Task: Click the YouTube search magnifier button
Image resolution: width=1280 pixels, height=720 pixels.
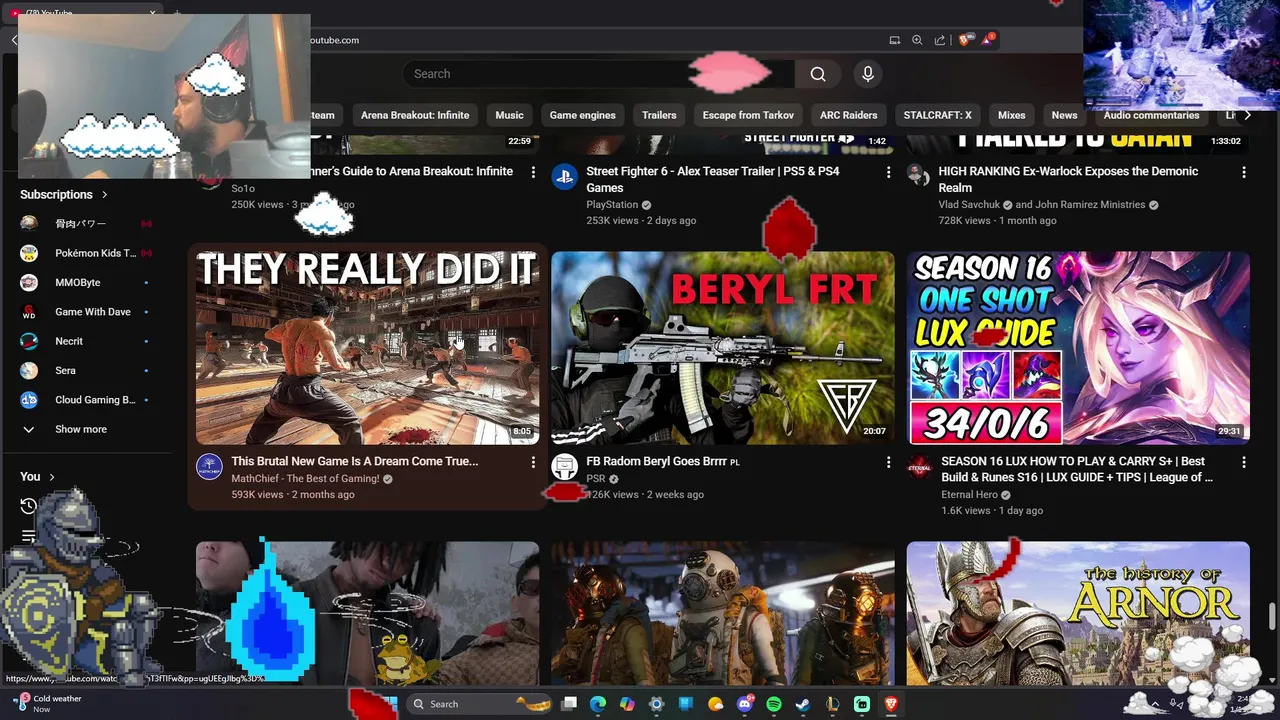Action: coord(818,74)
